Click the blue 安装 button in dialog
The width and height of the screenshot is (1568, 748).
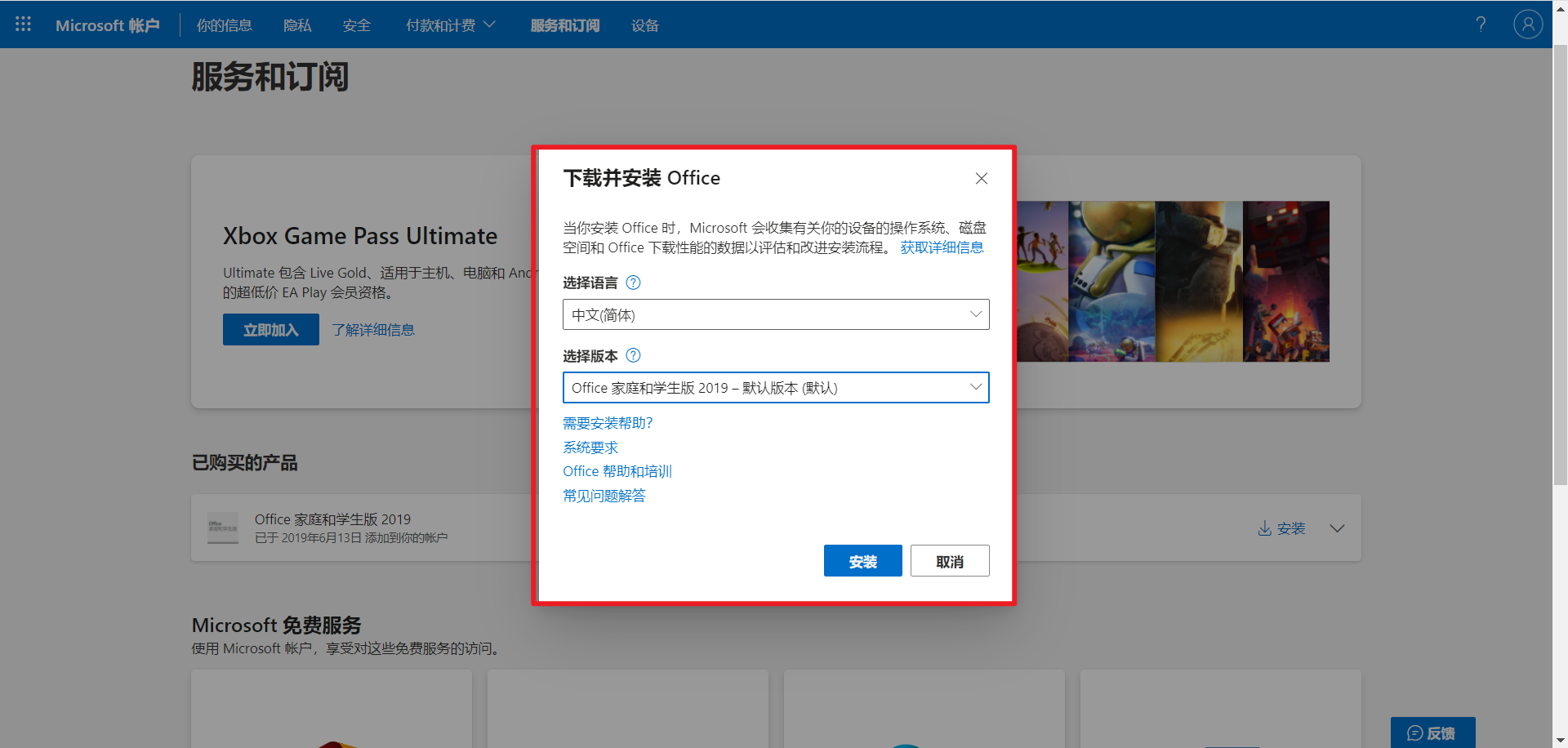tap(863, 561)
